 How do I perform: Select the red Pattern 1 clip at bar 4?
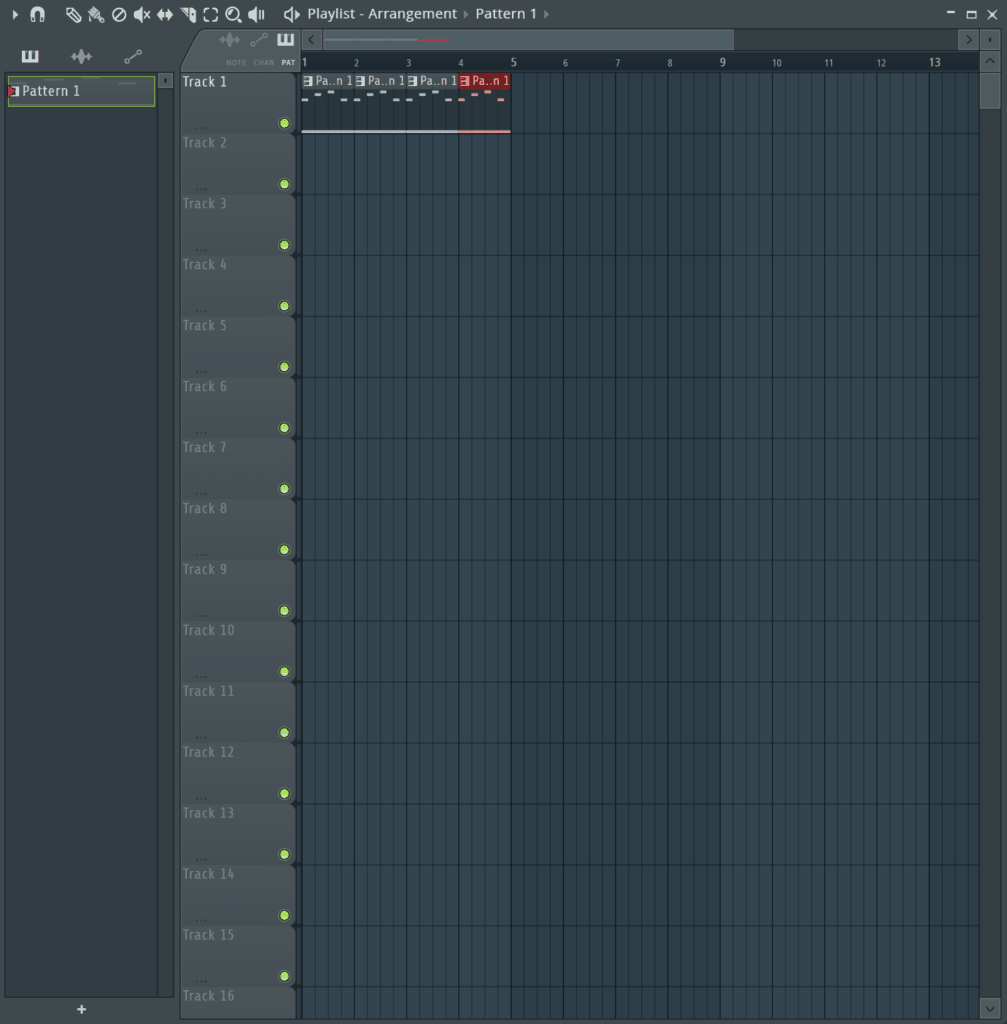click(x=485, y=103)
